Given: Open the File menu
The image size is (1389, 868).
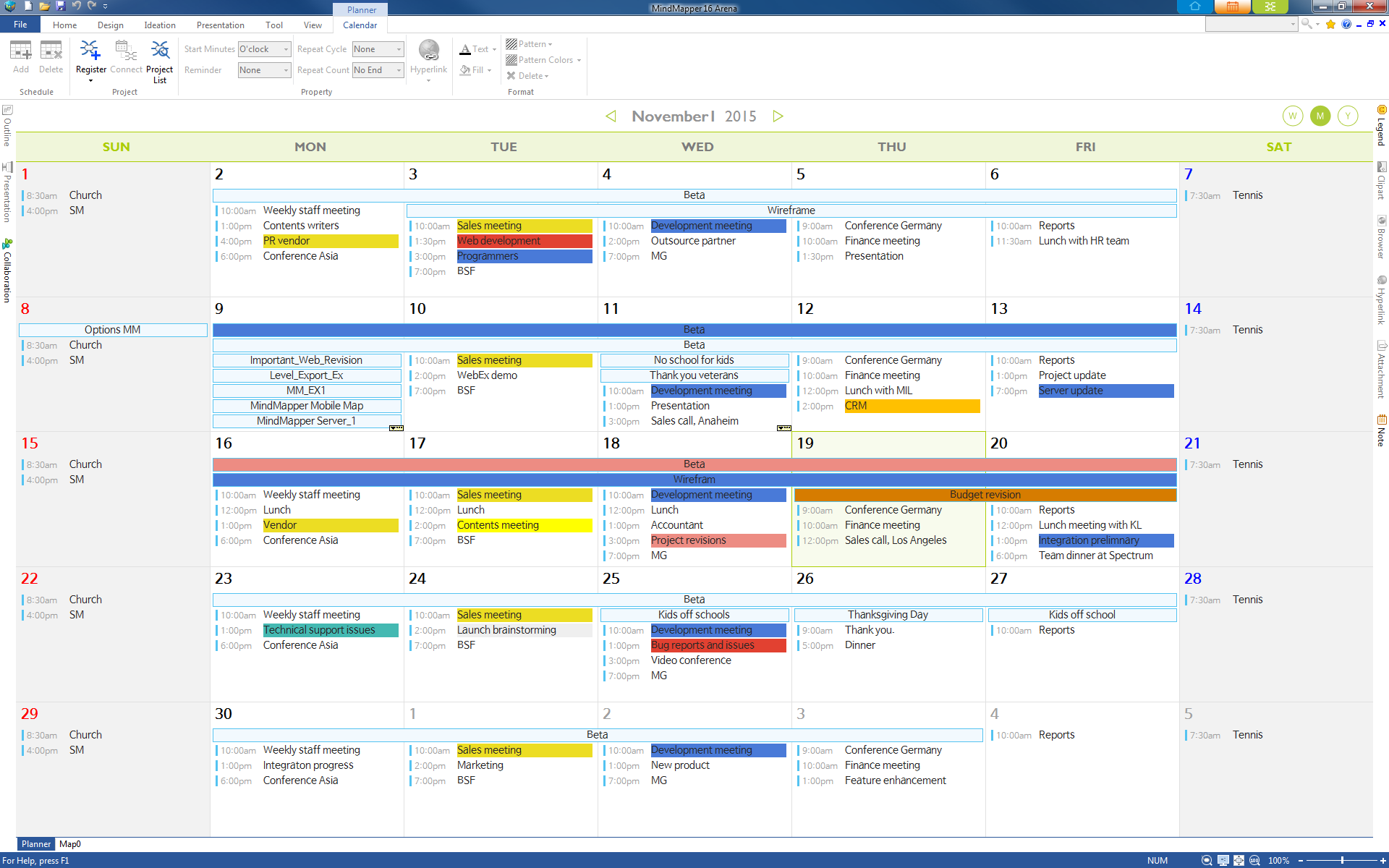Looking at the screenshot, I should tap(20, 25).
